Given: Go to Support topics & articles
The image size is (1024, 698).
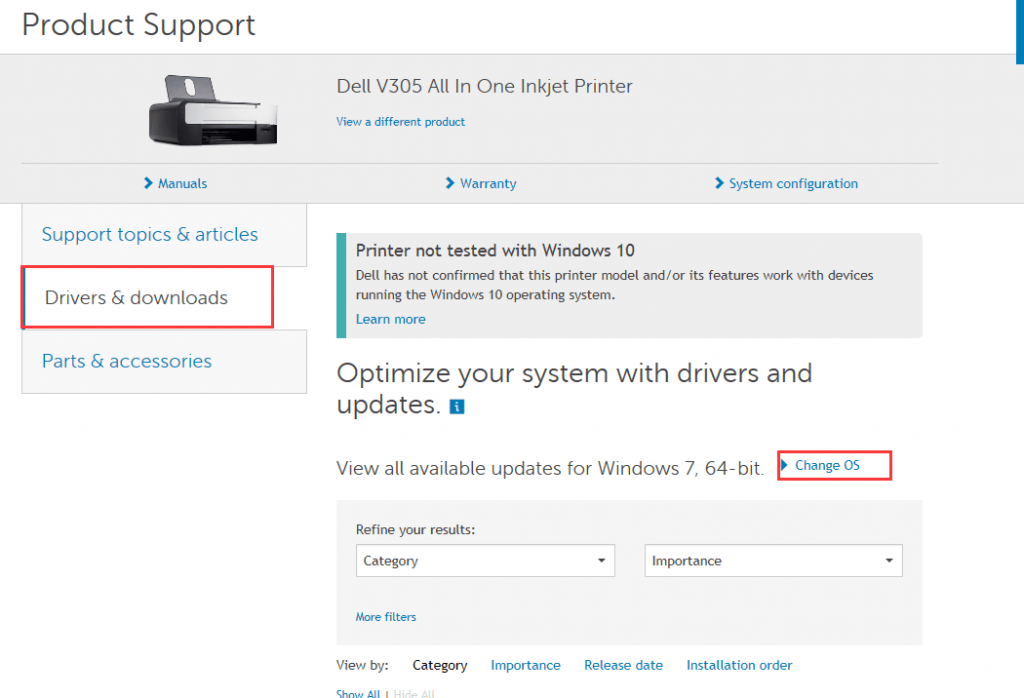Looking at the screenshot, I should coord(150,234).
